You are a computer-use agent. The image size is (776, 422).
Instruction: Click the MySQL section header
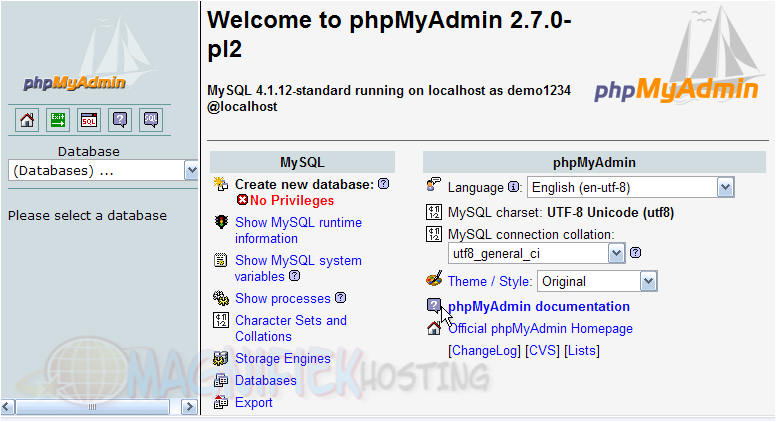click(x=302, y=162)
